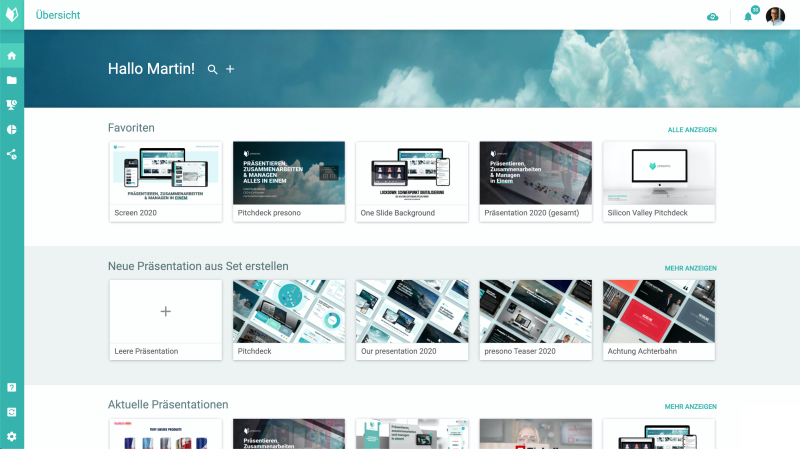Screen dimensions: 800x449
Task: Select the Achtung Achterbahn set
Action: [659, 320]
